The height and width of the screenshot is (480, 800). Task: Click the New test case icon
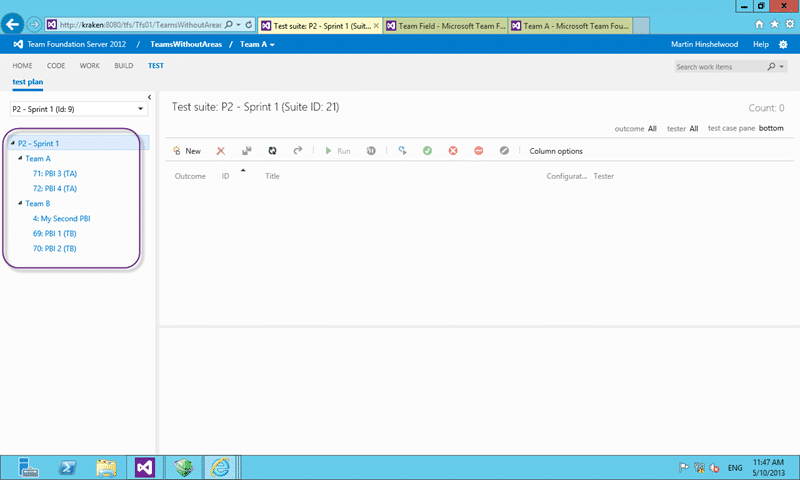coord(177,150)
